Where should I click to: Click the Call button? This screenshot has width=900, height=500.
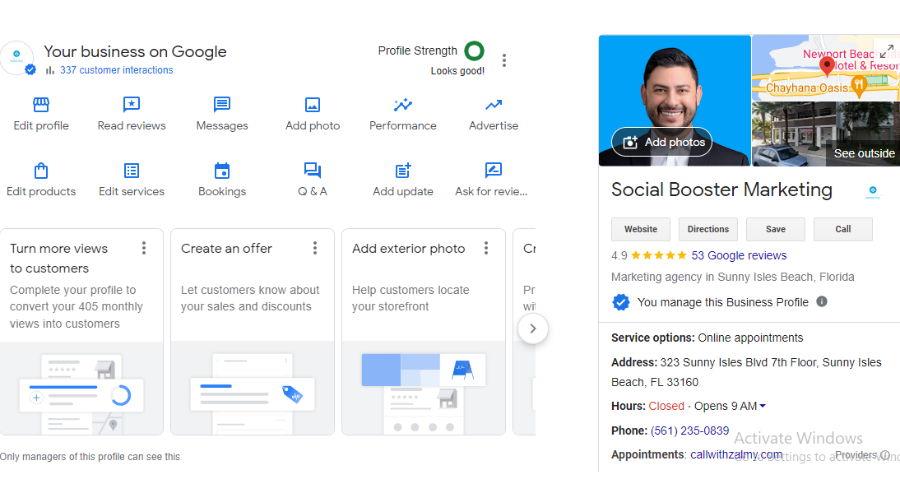click(843, 229)
